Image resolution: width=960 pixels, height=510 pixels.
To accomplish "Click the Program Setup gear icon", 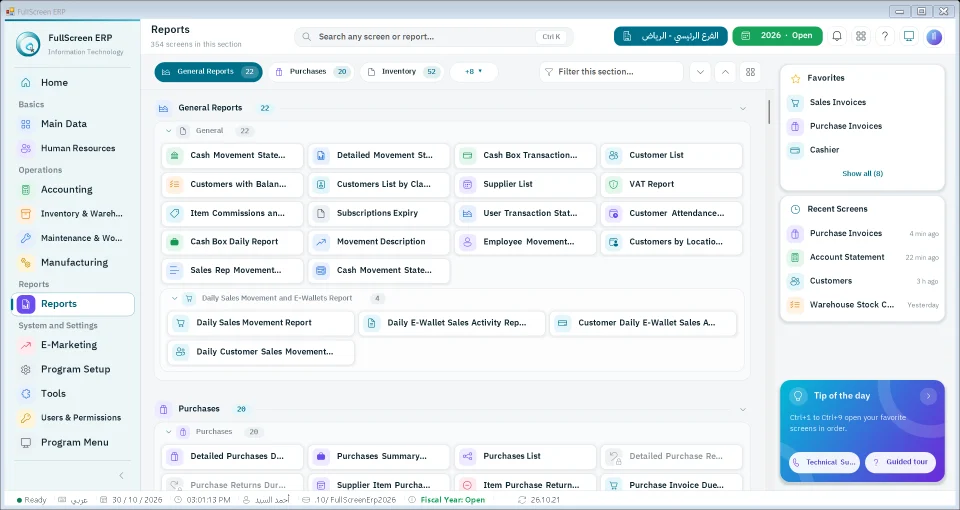I will click(26, 370).
